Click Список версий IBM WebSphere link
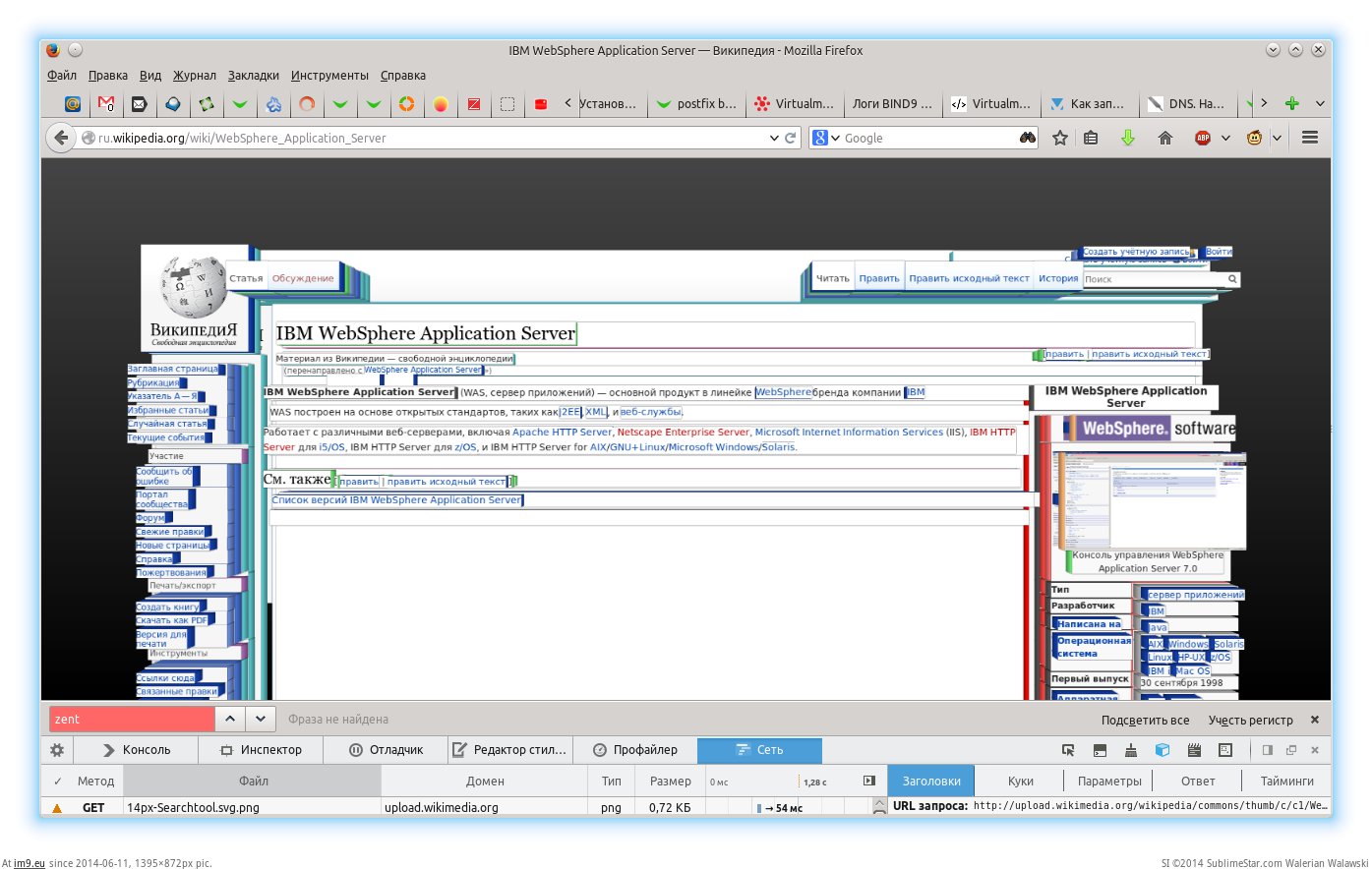Viewport: 1372px width, 869px height. (396, 499)
